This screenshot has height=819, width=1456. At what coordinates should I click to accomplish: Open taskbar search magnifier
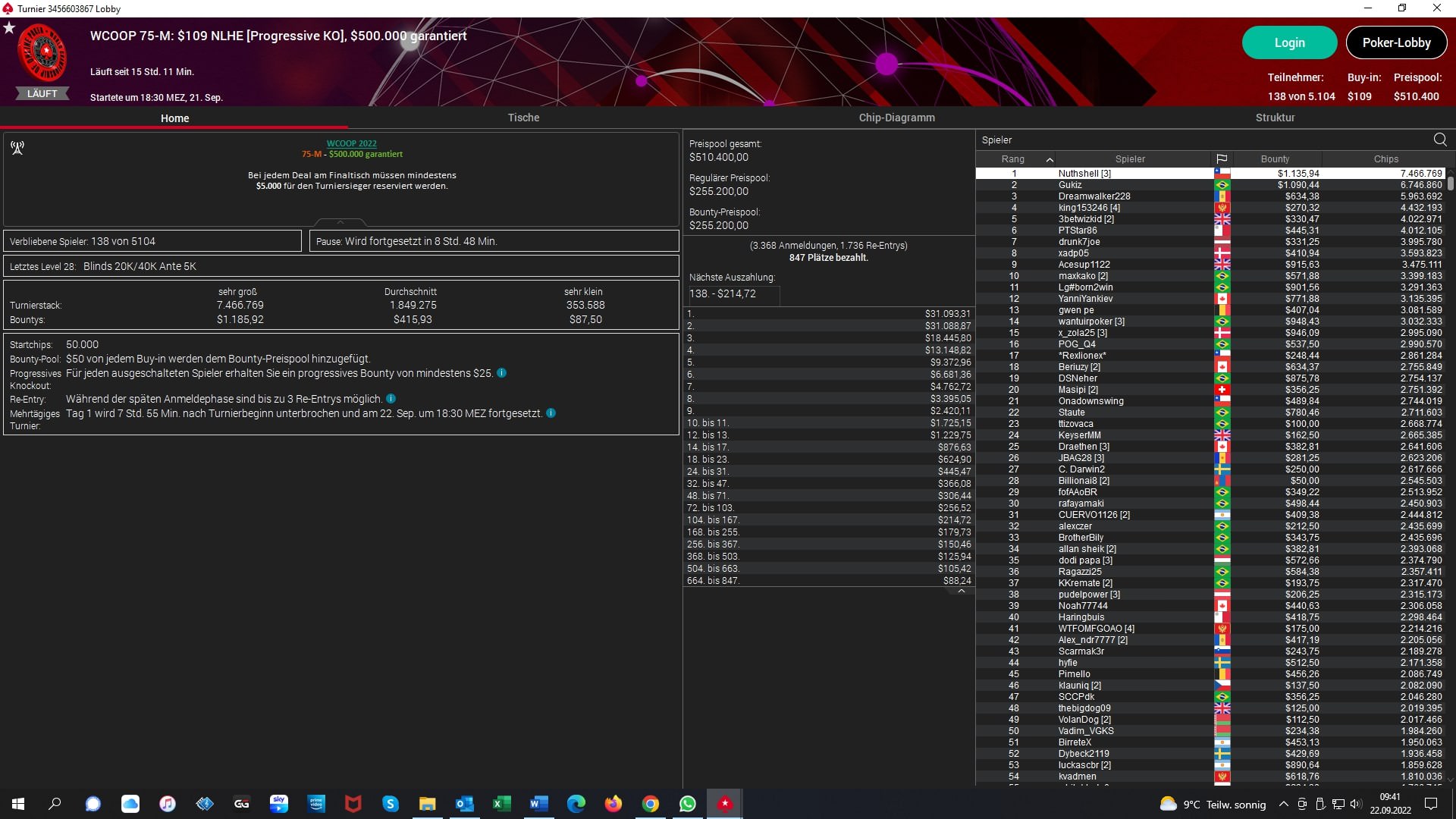pos(55,804)
